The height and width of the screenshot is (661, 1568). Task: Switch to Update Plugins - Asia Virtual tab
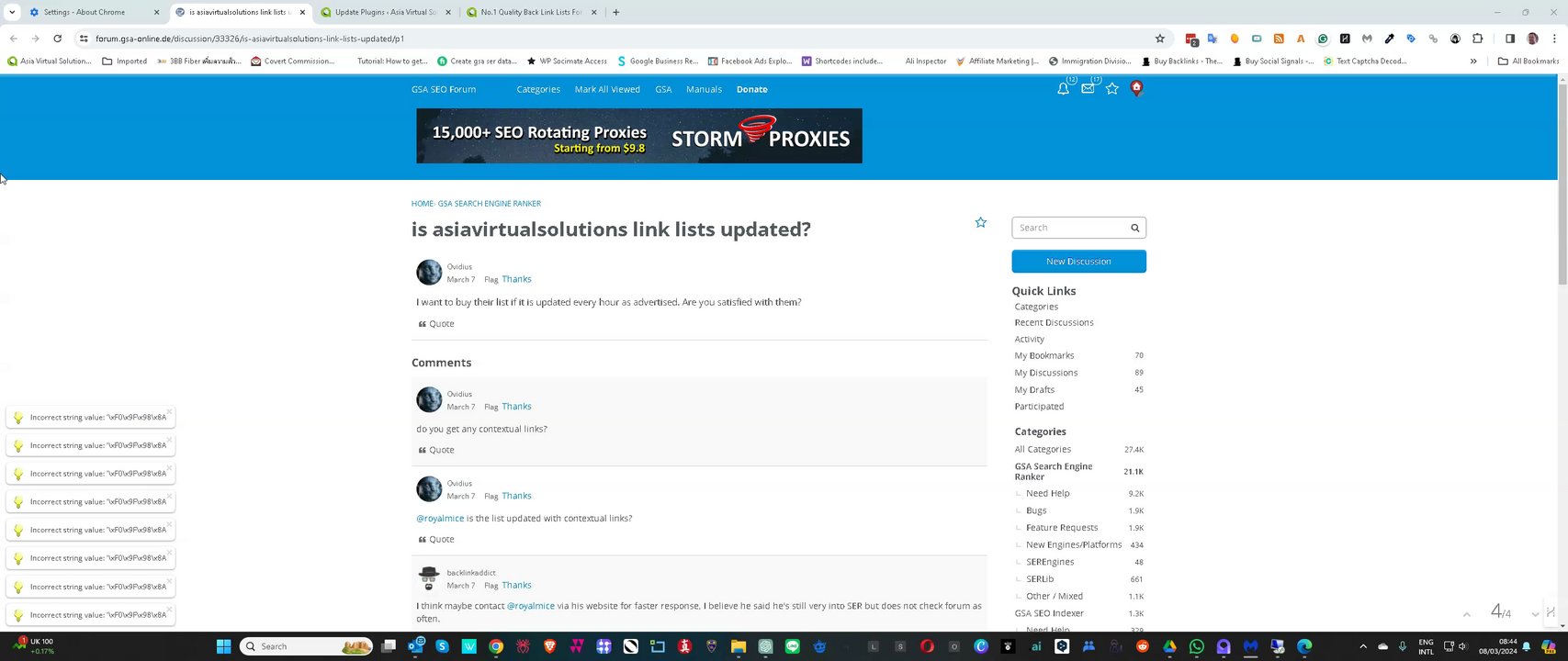coord(386,12)
